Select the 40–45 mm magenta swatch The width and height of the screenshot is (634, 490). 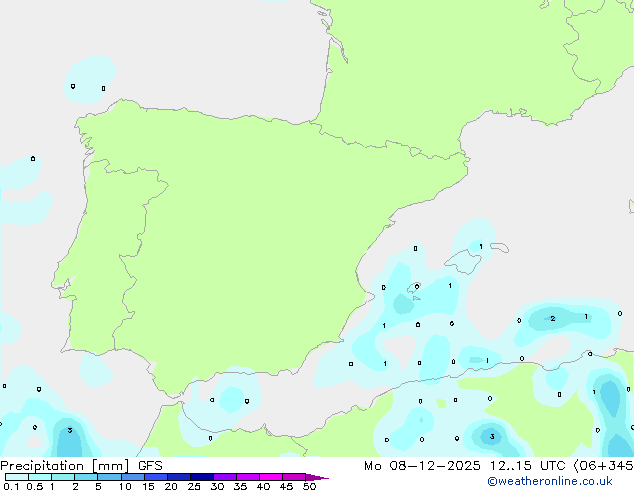pos(271,477)
